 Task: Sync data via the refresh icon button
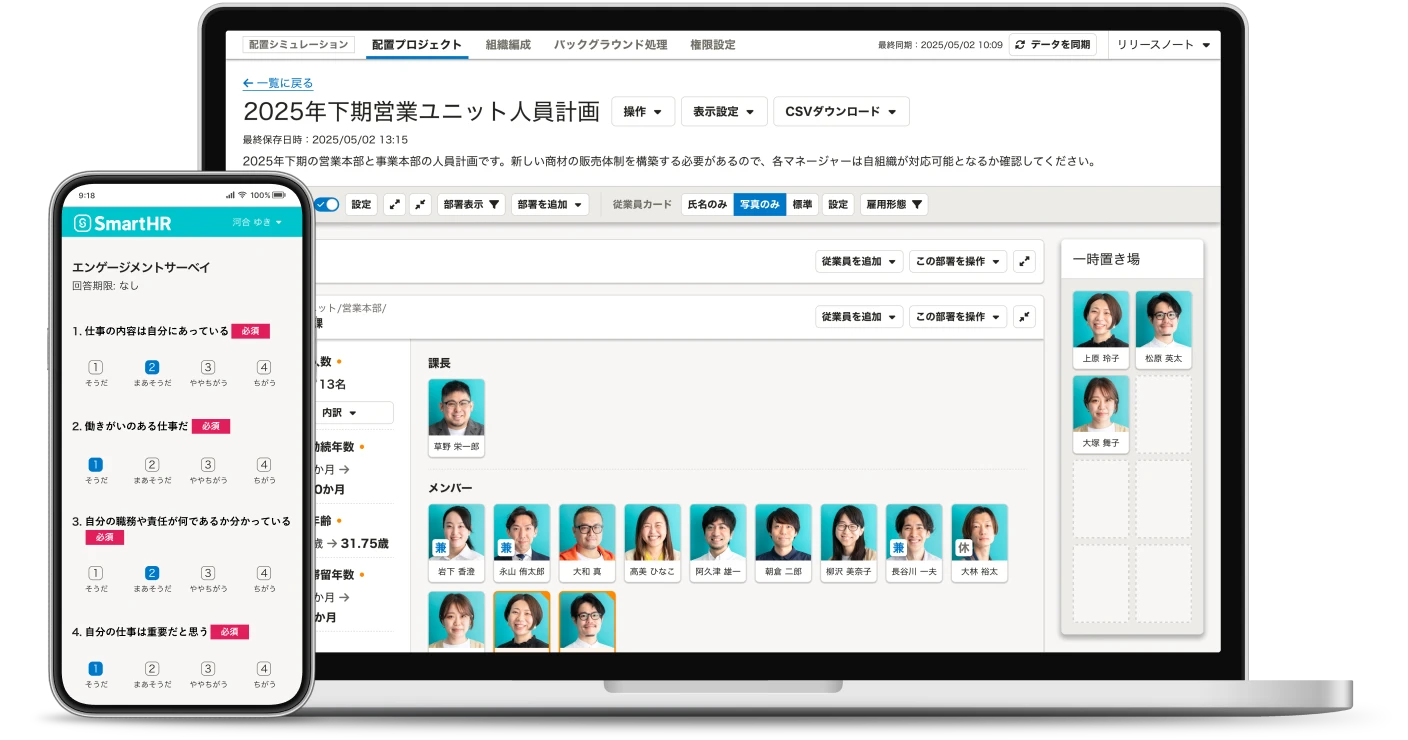[1020, 45]
